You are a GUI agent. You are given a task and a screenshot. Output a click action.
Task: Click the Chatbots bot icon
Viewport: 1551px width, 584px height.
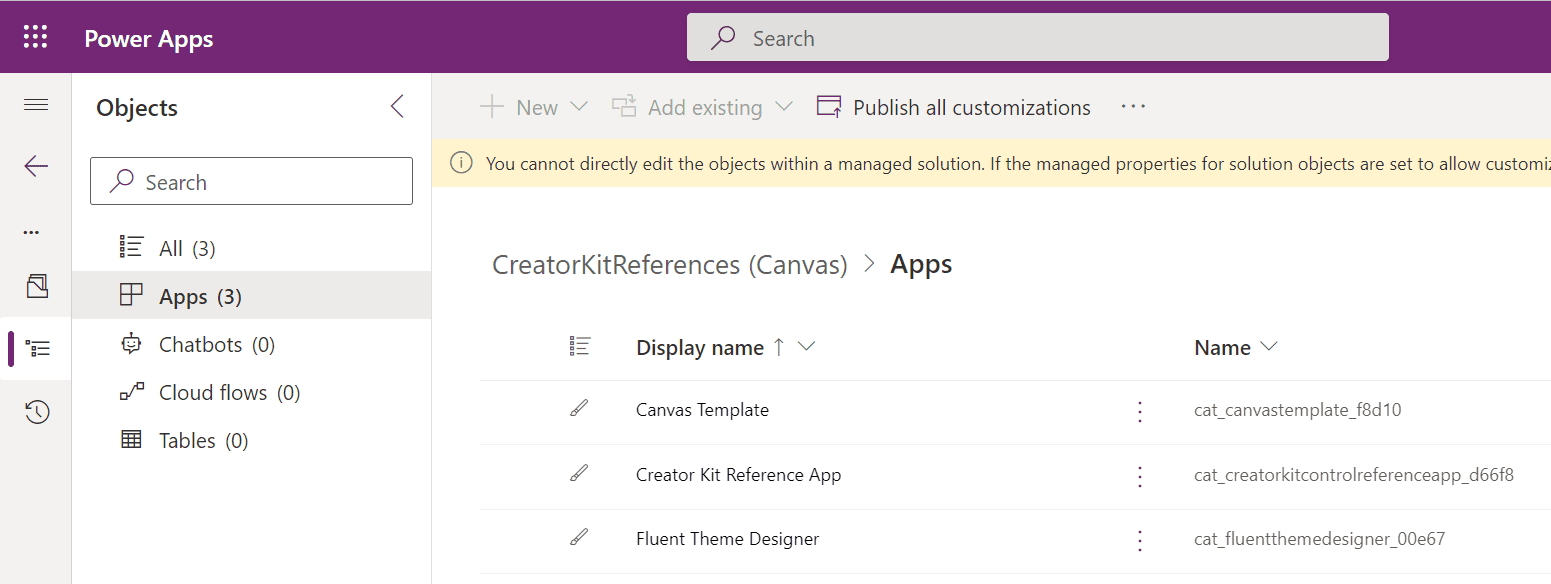coord(131,343)
